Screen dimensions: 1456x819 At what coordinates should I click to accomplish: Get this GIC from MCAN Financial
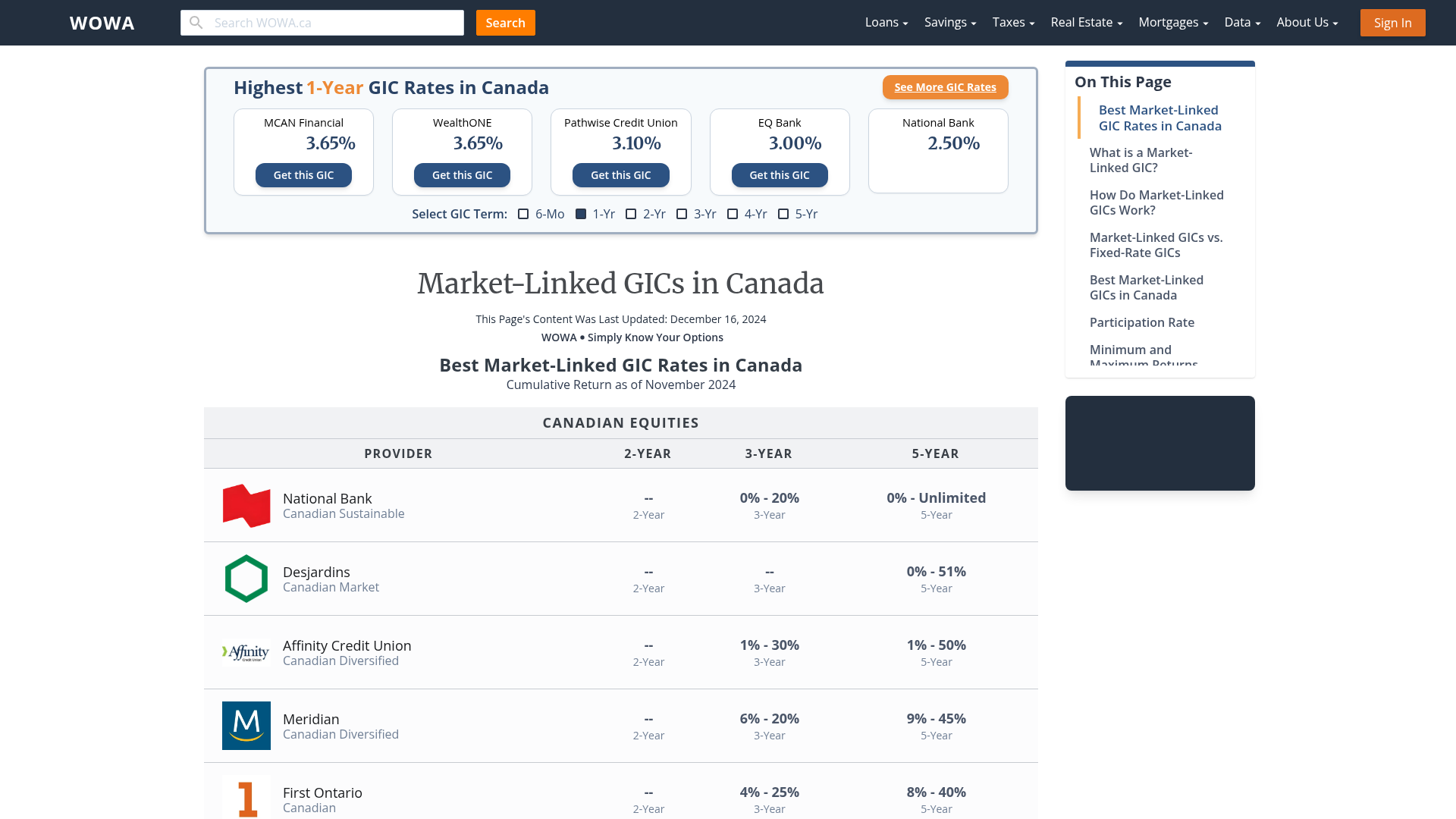(x=303, y=175)
